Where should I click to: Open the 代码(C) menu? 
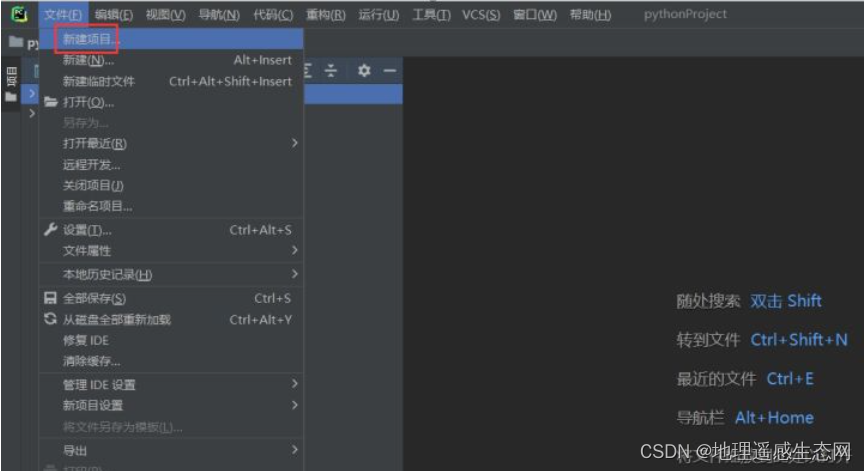click(x=273, y=15)
